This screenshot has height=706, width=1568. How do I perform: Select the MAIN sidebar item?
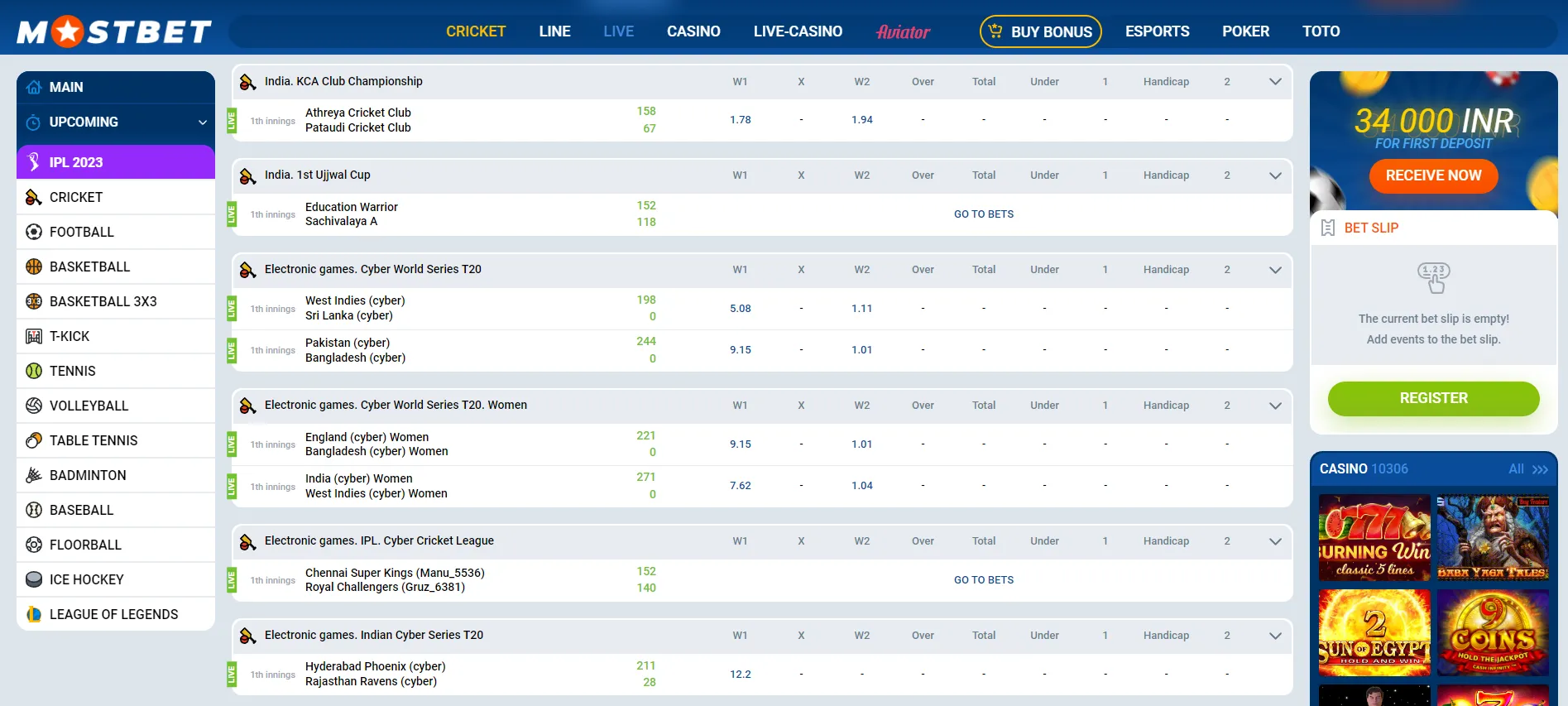click(x=116, y=87)
